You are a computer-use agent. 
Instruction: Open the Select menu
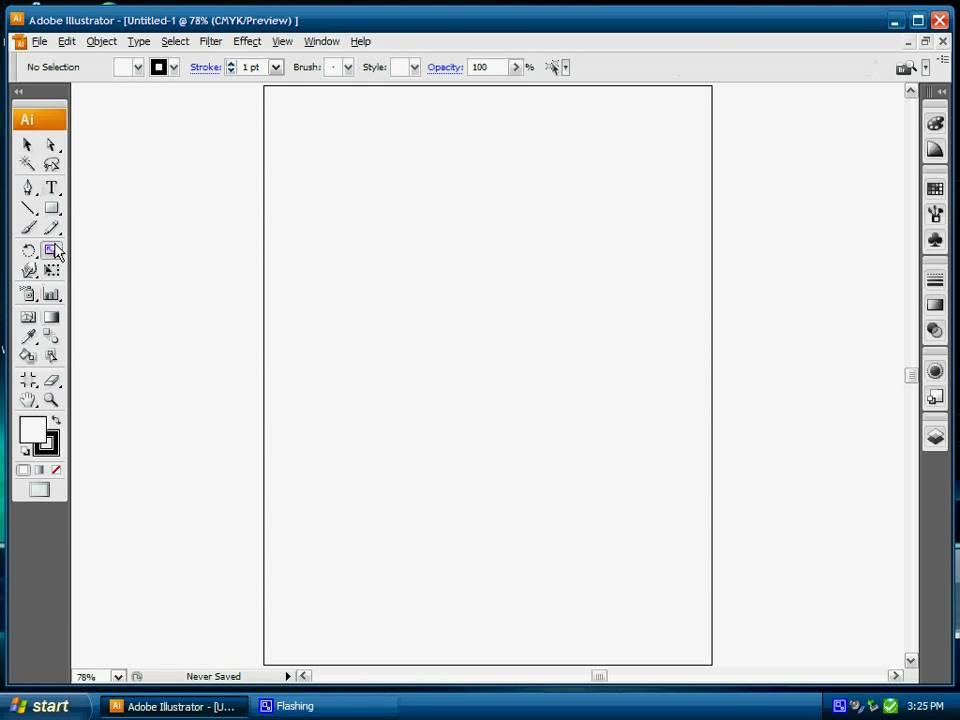click(175, 41)
